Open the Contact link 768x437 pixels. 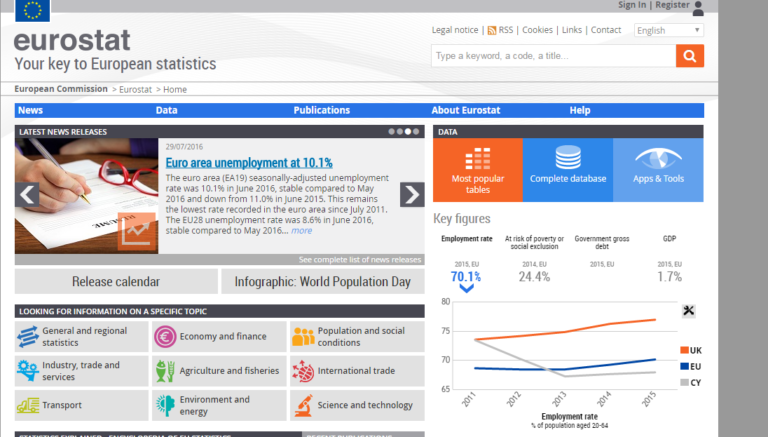pyautogui.click(x=606, y=30)
